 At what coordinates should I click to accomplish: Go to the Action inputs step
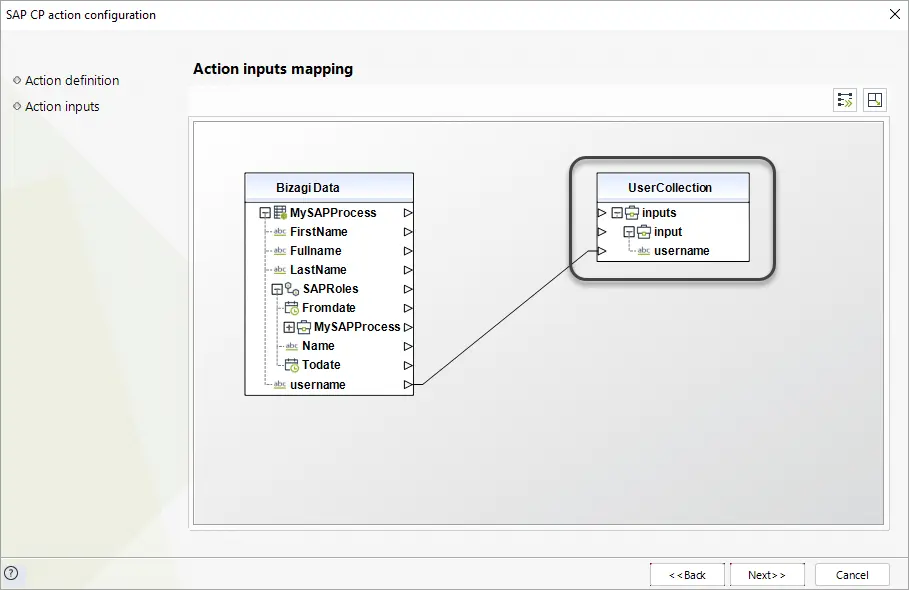[62, 107]
